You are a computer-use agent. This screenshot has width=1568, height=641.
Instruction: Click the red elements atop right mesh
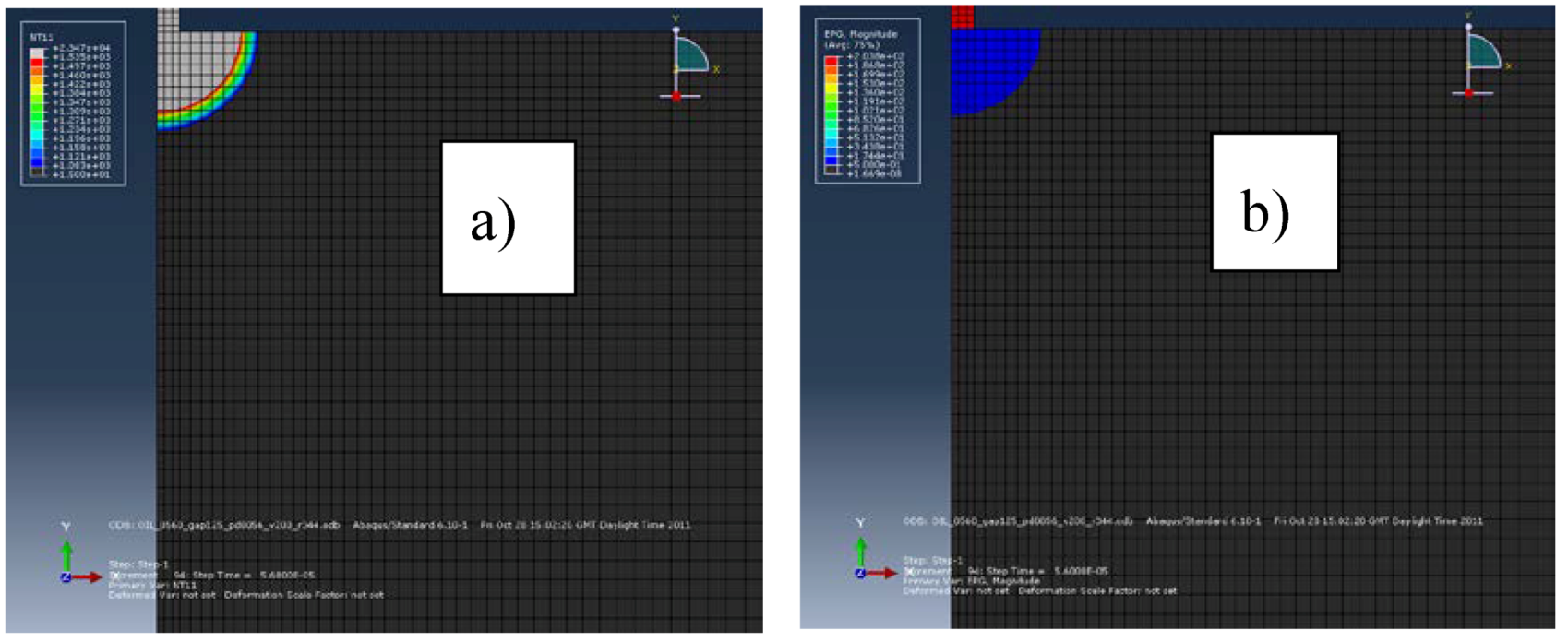point(963,16)
